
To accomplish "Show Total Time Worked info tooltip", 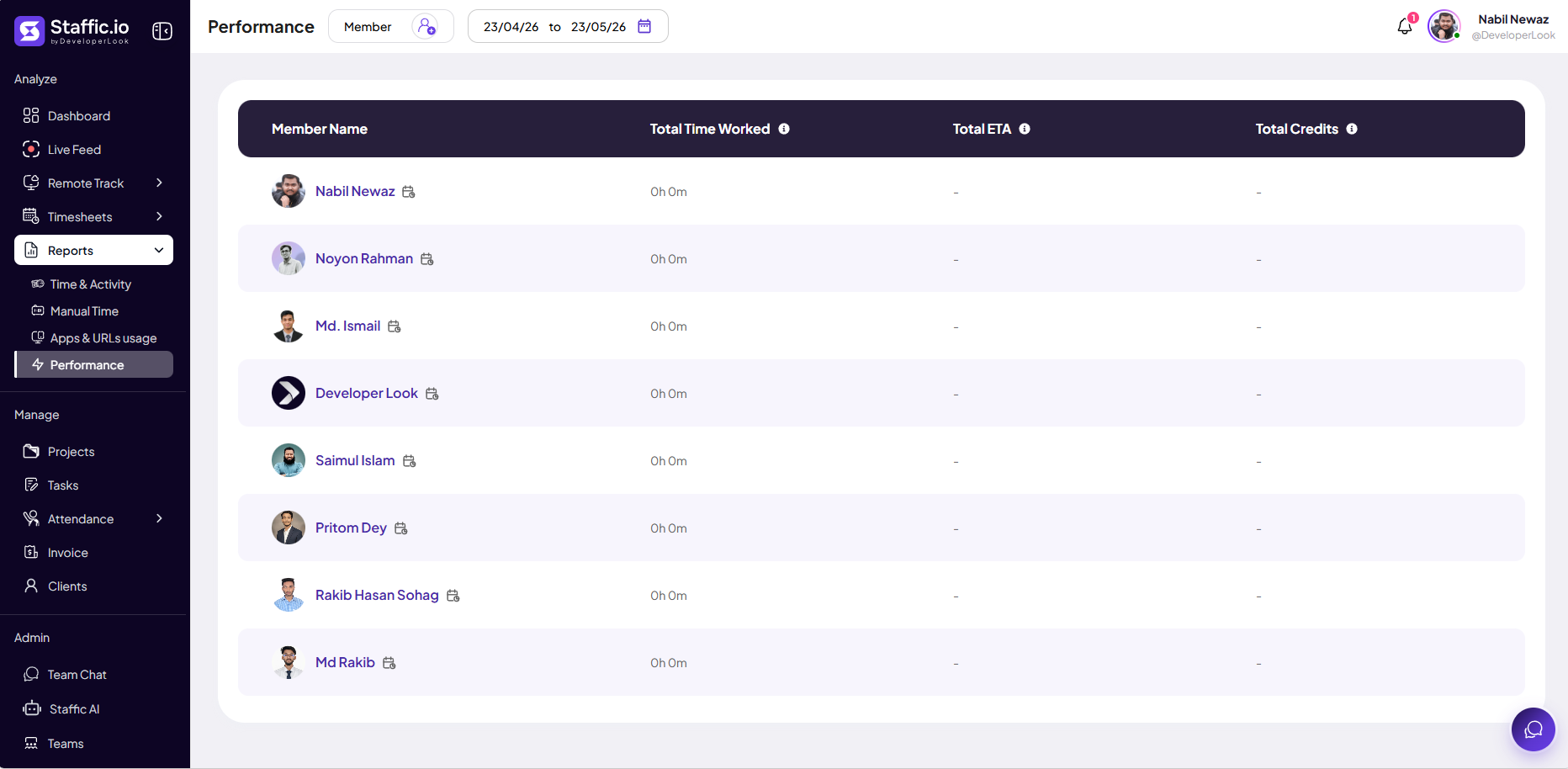I will [784, 129].
